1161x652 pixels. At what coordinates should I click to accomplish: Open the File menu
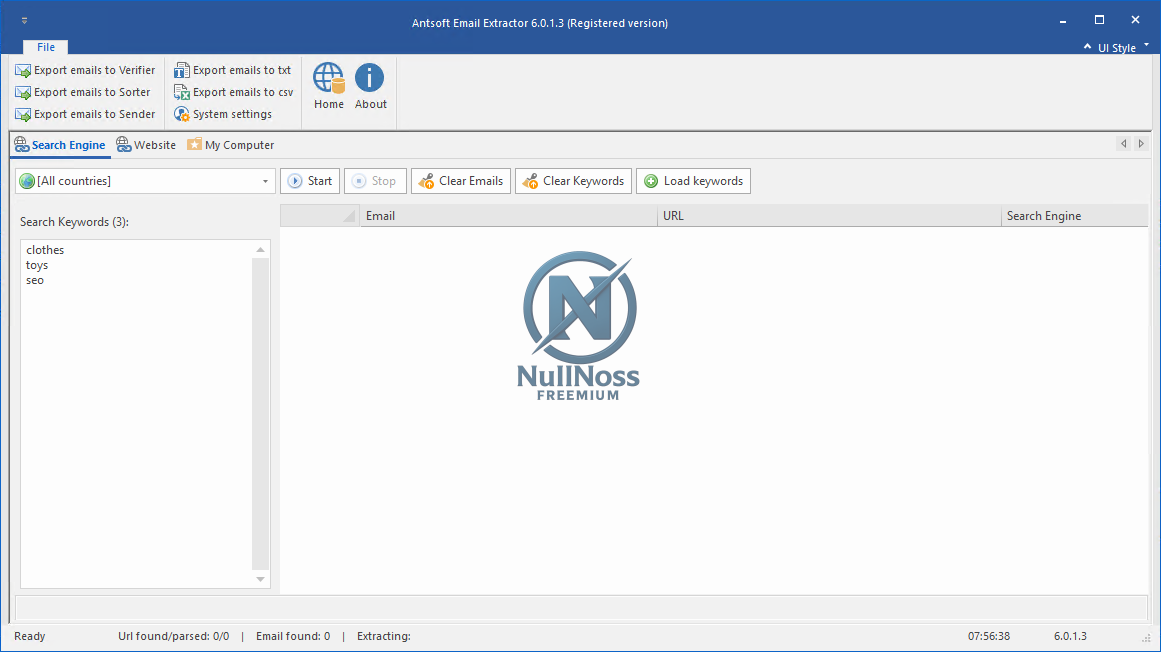45,46
